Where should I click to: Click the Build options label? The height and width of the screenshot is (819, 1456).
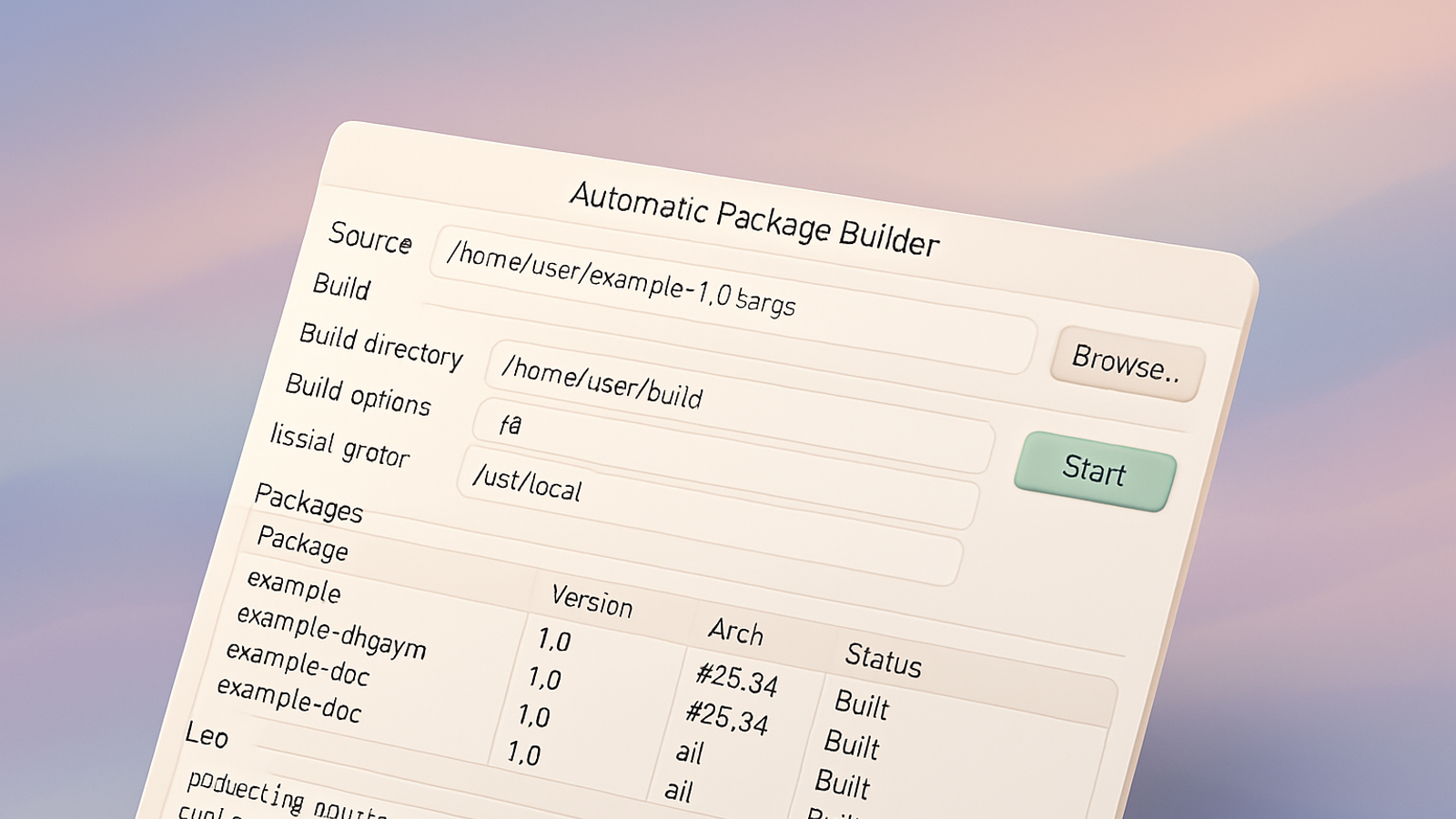358,393
